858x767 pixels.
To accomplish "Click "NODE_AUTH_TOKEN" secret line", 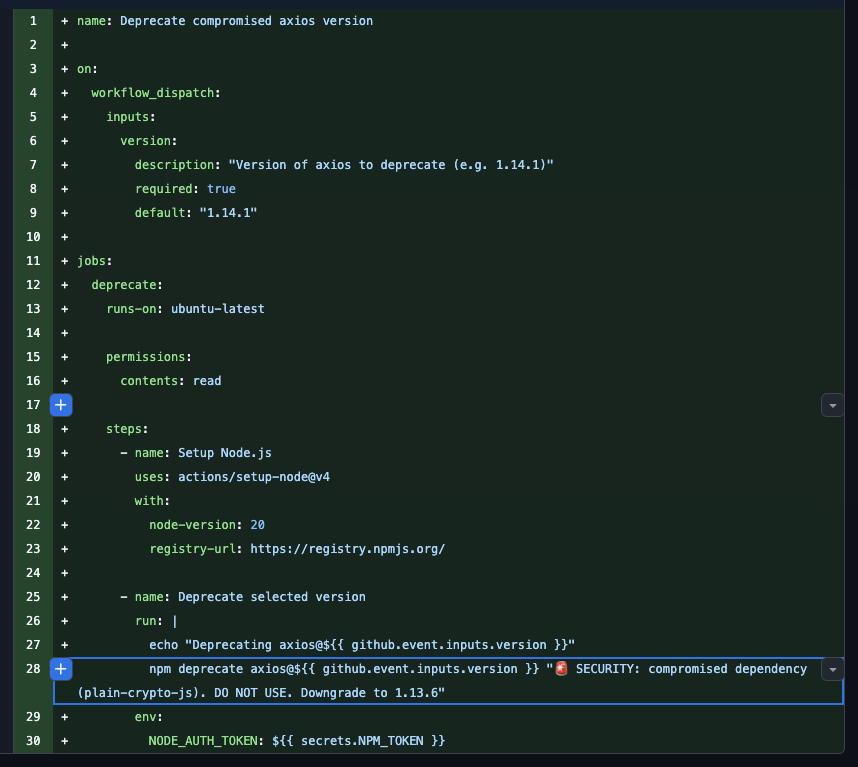I will pyautogui.click(x=297, y=741).
